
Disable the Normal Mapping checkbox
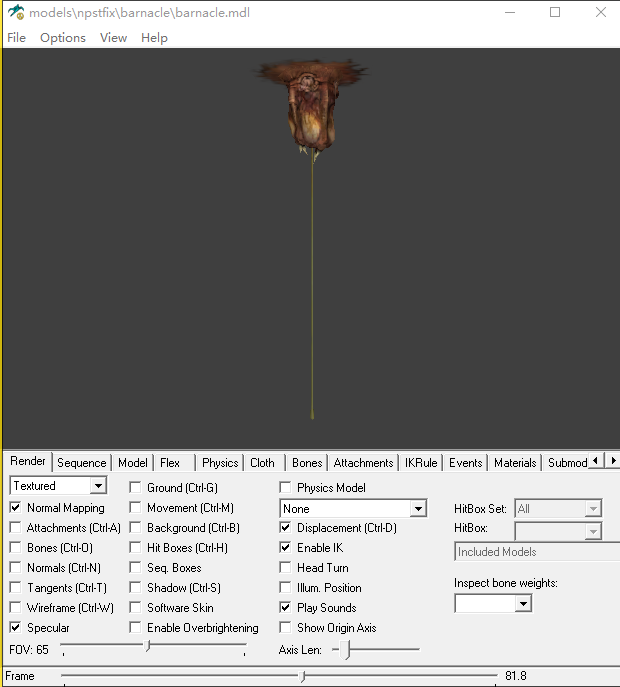(x=15, y=507)
